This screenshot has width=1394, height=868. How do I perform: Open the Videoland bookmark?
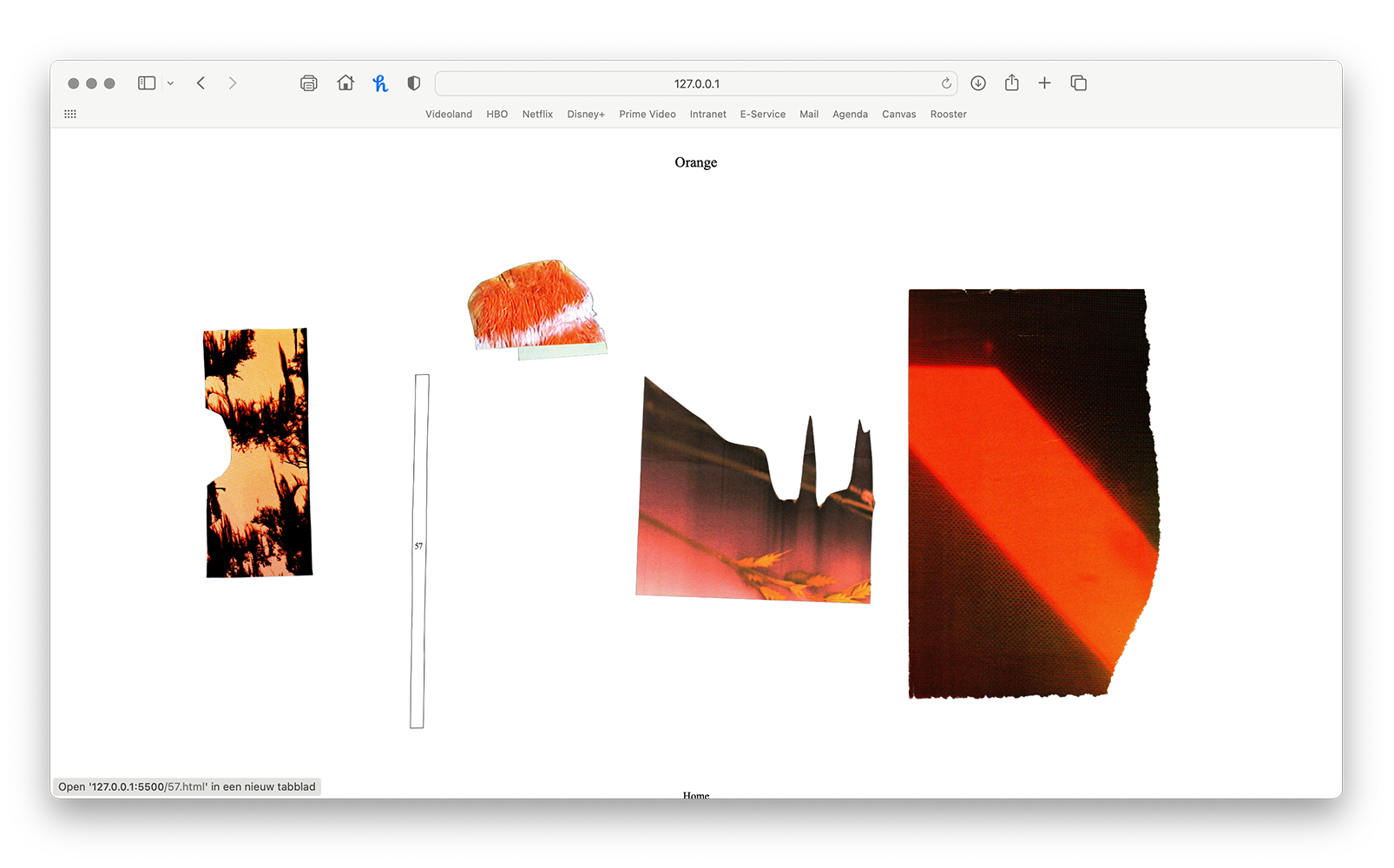(x=449, y=114)
